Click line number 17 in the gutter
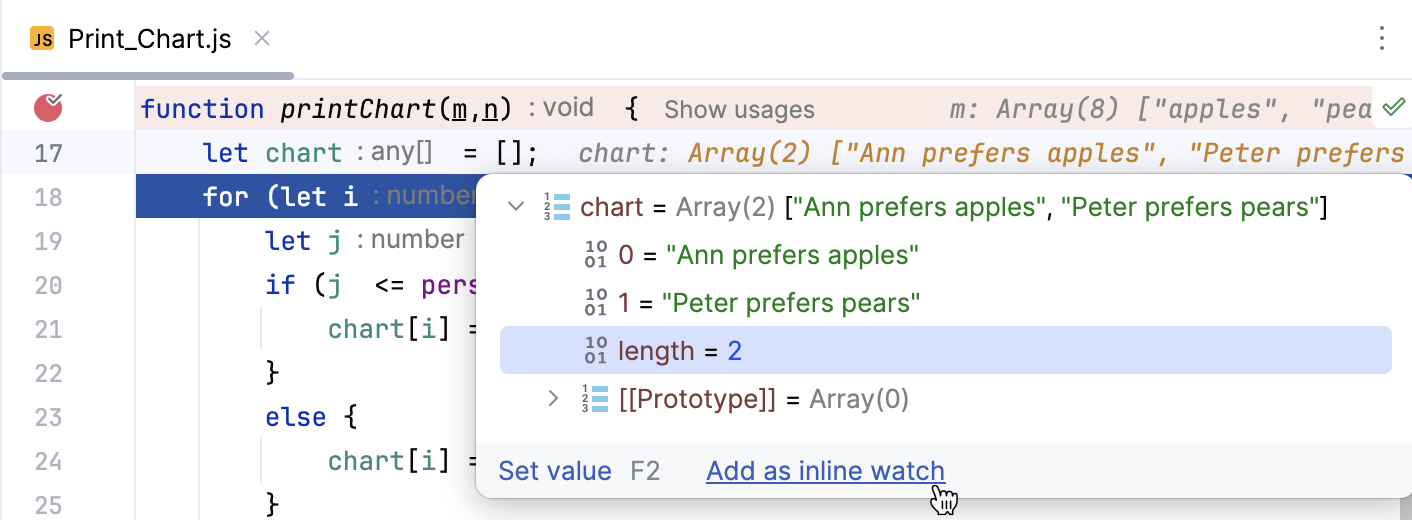This screenshot has width=1412, height=520. click(x=49, y=153)
